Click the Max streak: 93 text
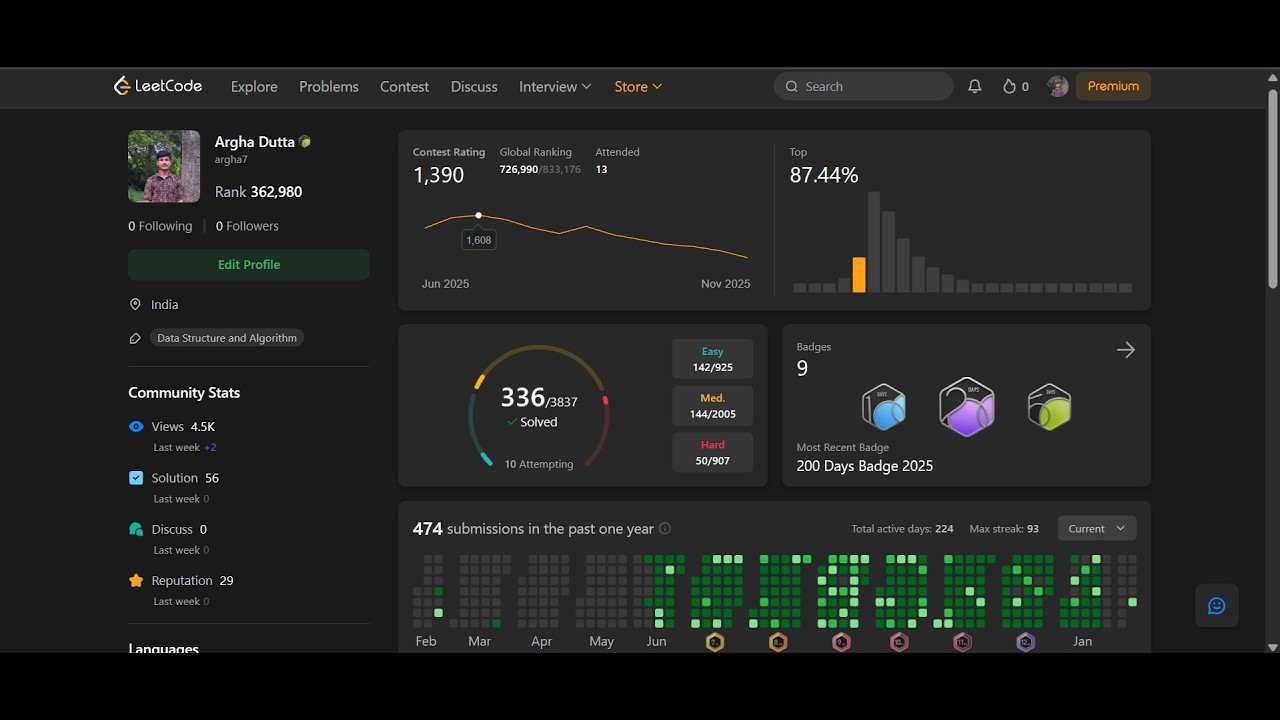 pyautogui.click(x=1004, y=529)
